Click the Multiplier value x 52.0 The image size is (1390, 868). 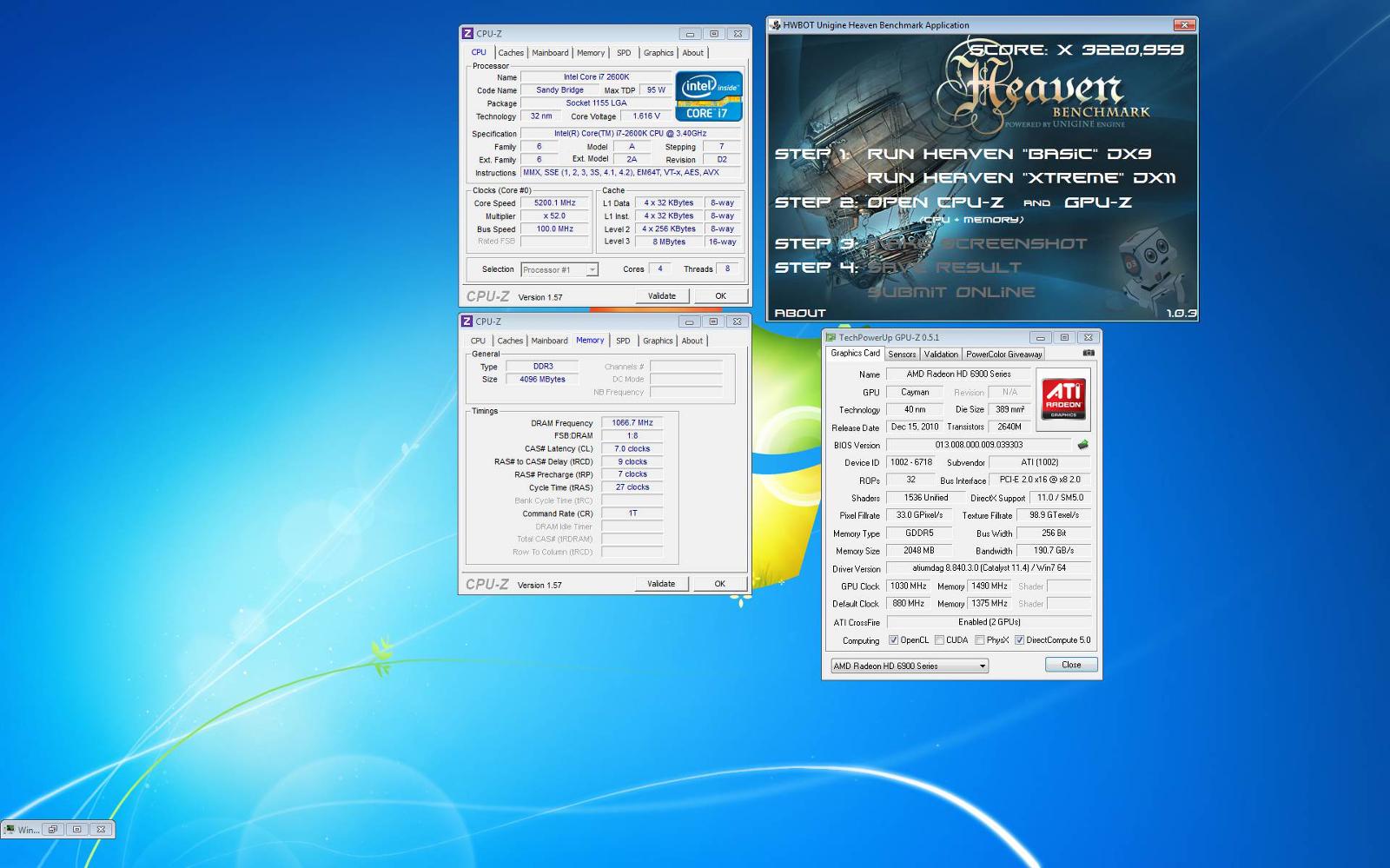pos(555,216)
